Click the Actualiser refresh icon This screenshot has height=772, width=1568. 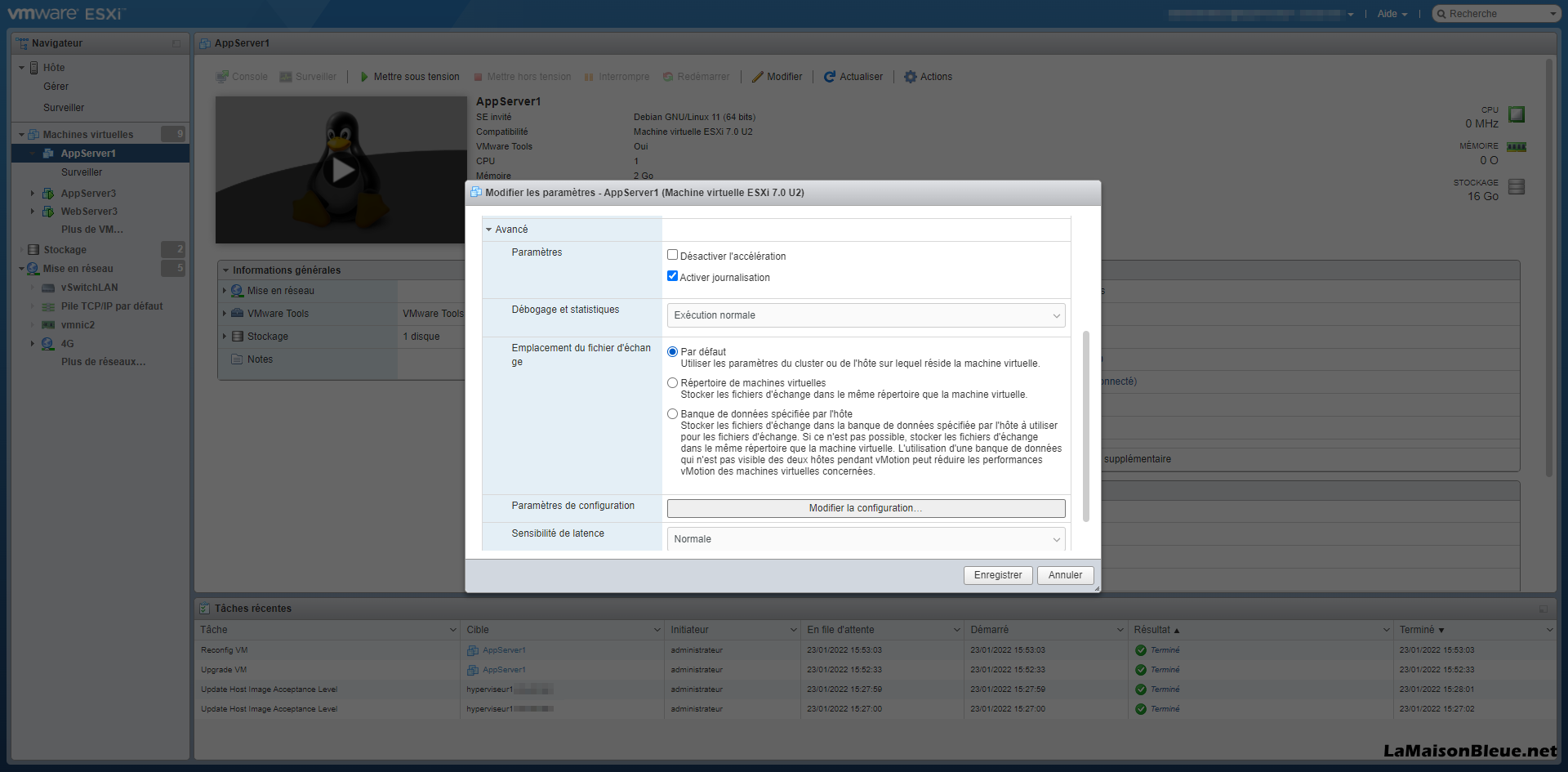coord(830,77)
